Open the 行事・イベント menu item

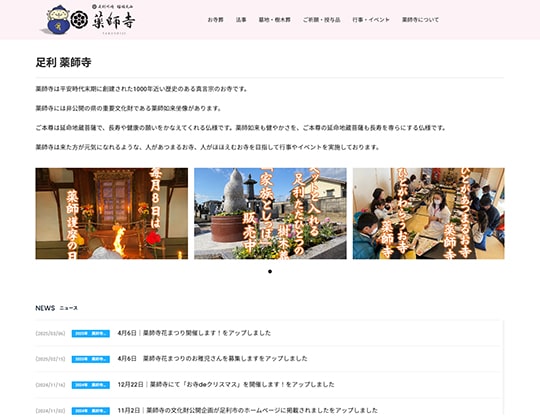(371, 20)
